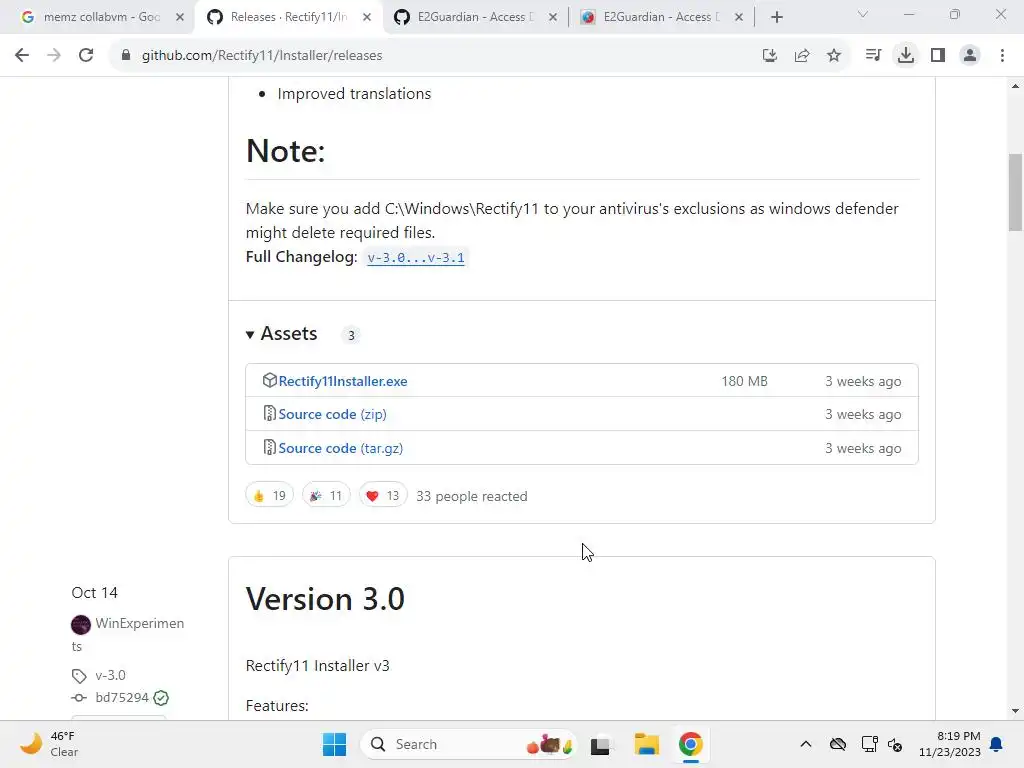Open the v-3.0 tag link

110,675
